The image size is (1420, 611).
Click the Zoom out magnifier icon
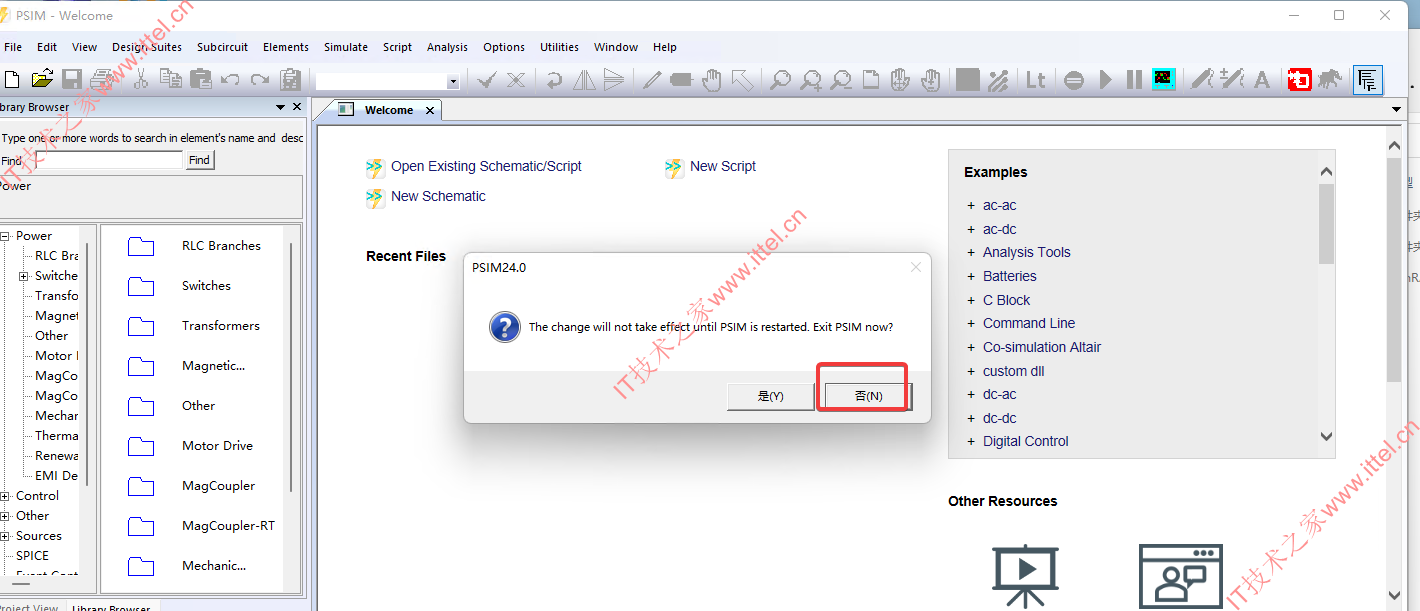pos(841,80)
